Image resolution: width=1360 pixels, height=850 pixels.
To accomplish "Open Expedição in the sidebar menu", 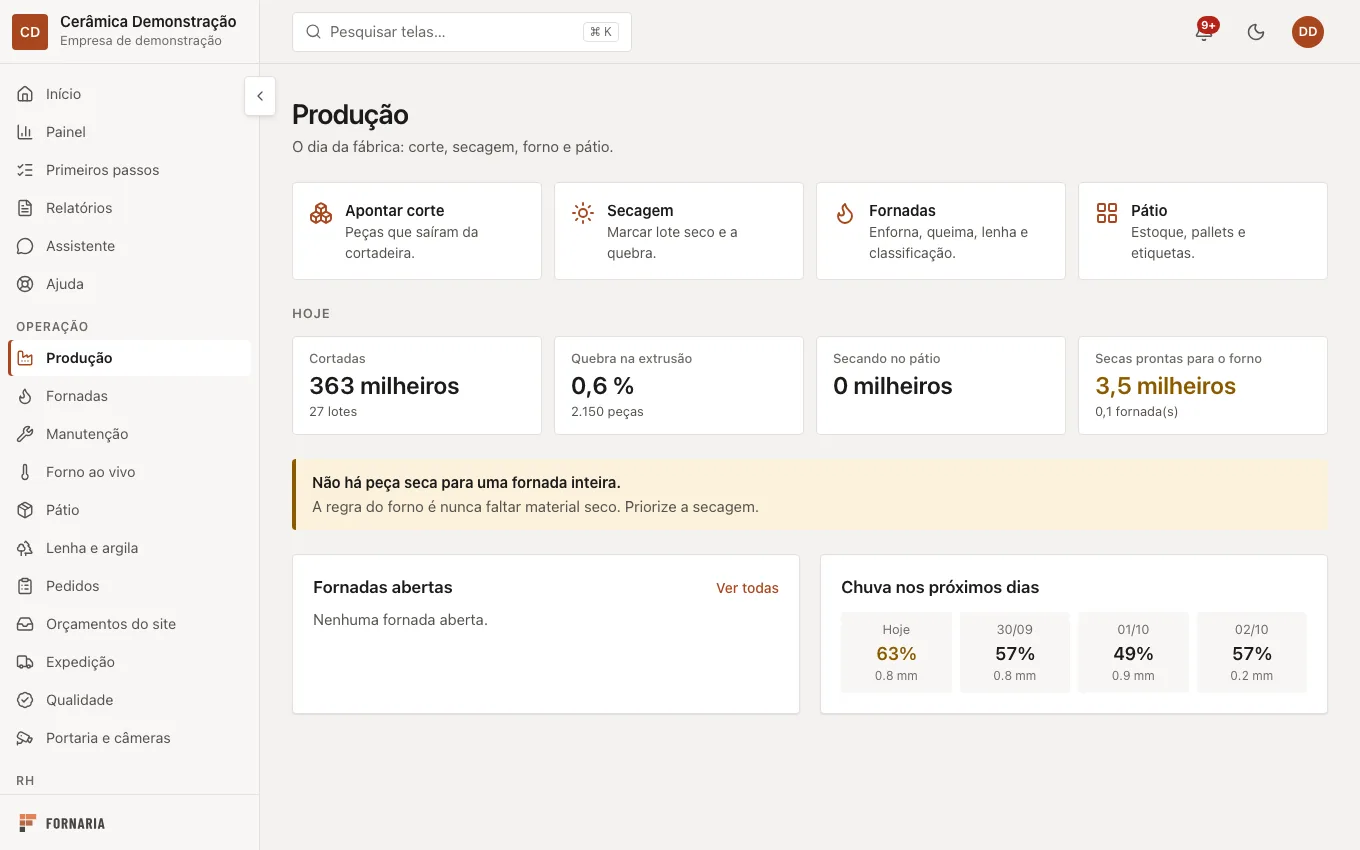I will [x=130, y=662].
